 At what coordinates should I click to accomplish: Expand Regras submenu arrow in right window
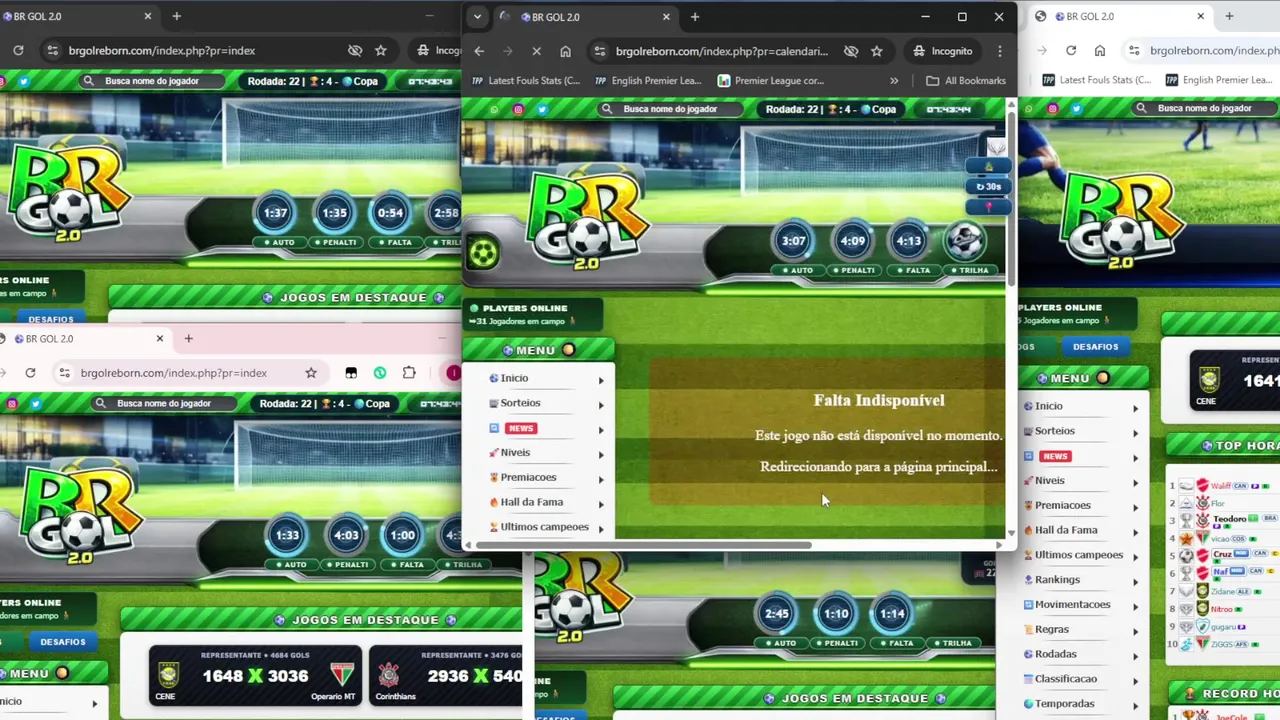coord(1135,631)
